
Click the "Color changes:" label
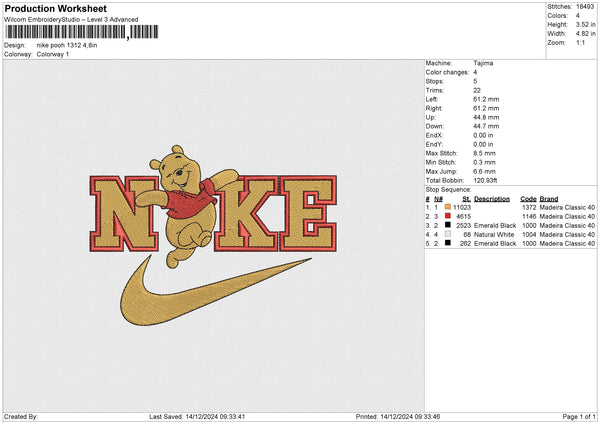point(447,72)
